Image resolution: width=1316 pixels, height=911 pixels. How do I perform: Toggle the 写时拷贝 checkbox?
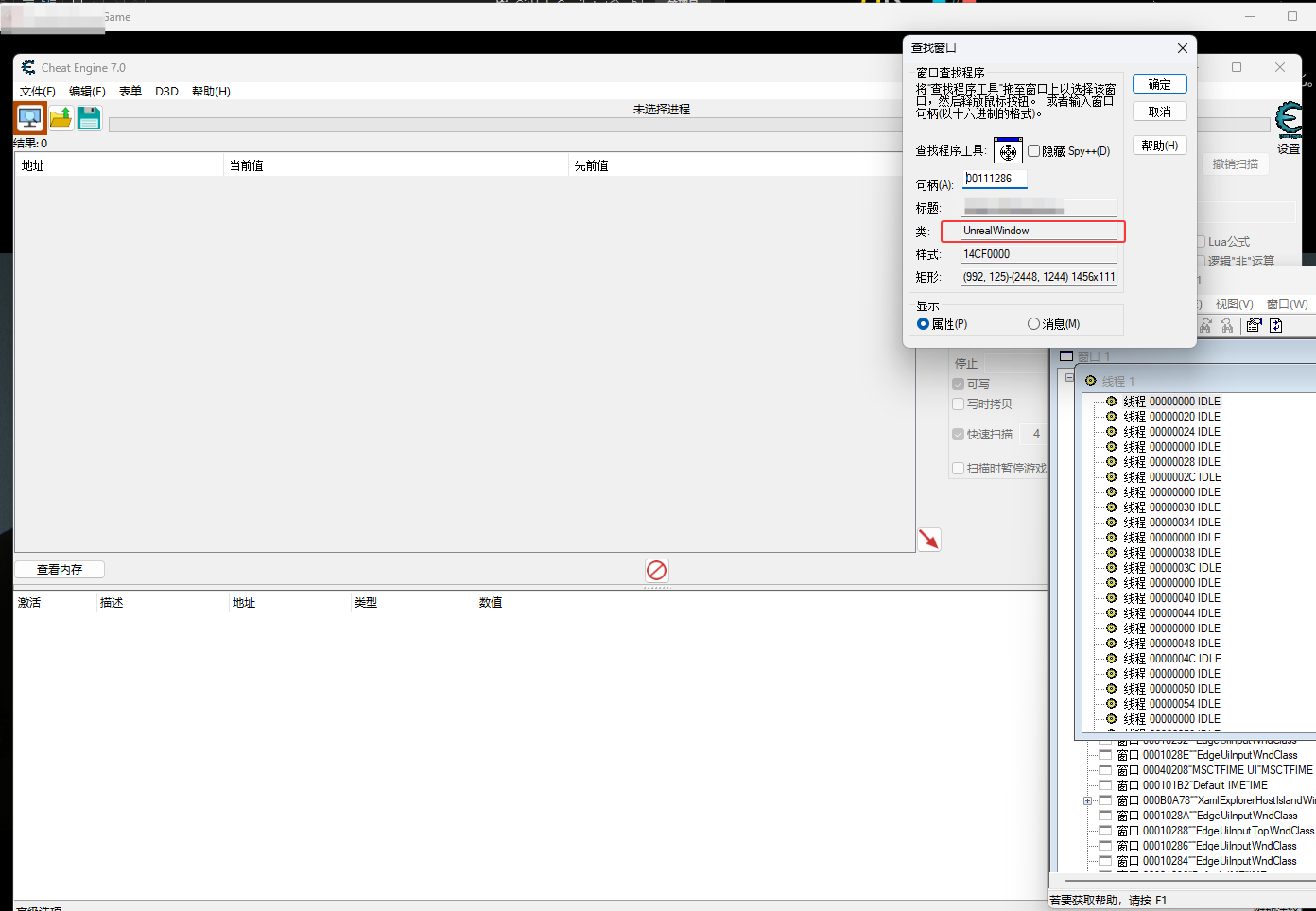(959, 404)
